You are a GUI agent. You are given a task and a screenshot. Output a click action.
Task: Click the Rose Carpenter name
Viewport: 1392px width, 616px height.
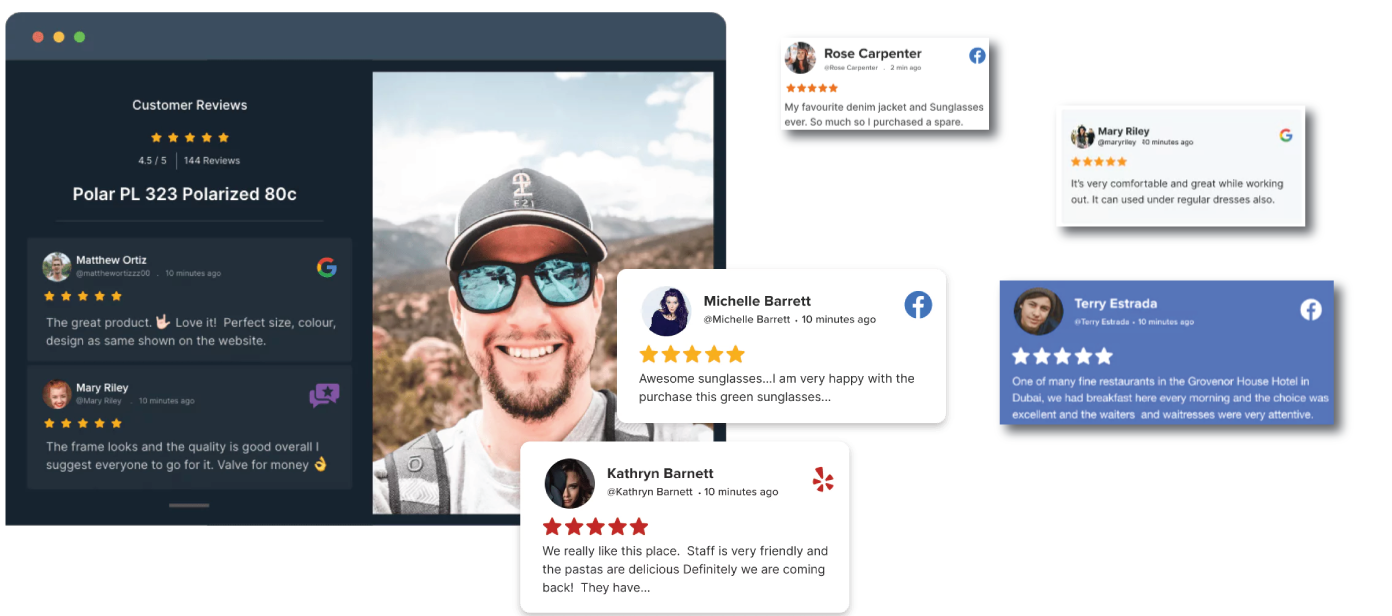872,54
